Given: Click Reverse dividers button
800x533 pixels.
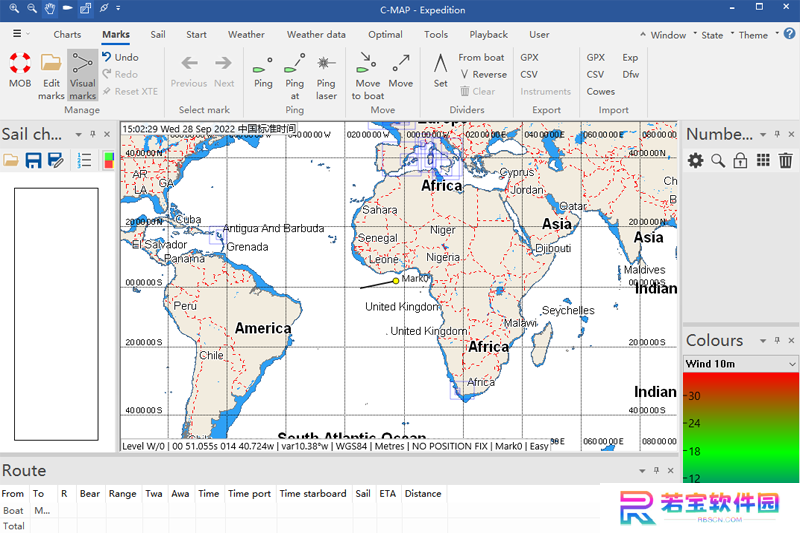Looking at the screenshot, I should coord(483,74).
